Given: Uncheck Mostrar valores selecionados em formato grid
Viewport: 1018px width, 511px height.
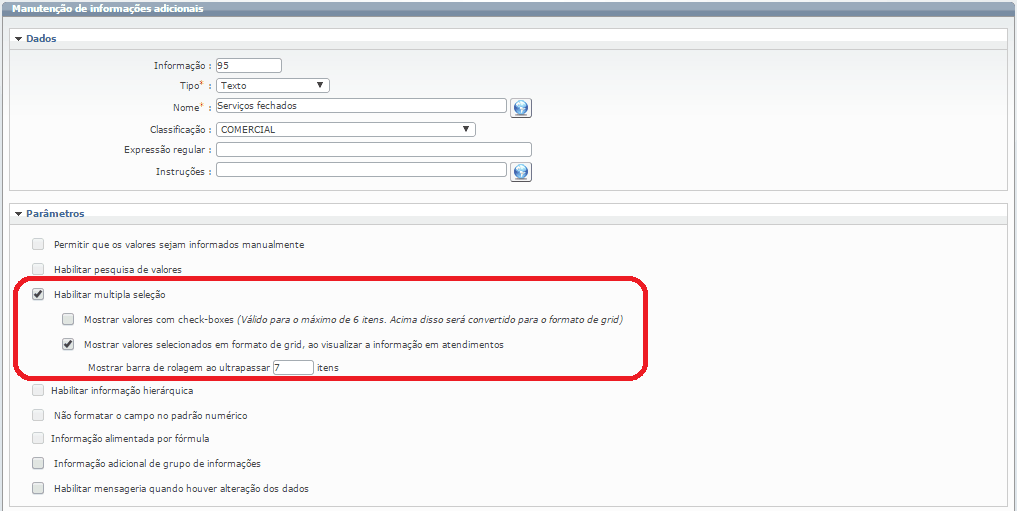Looking at the screenshot, I should (x=68, y=344).
